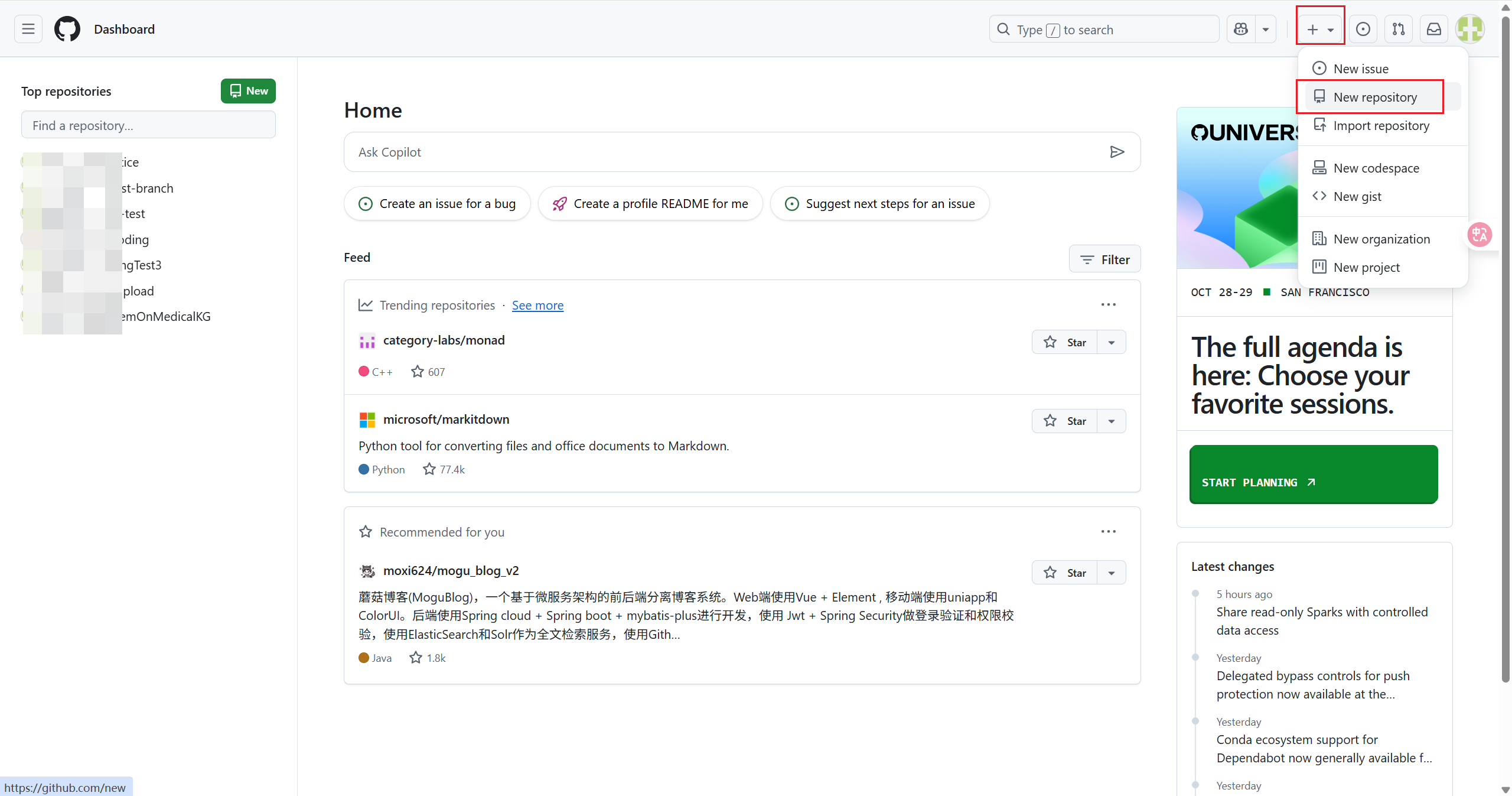Viewport: 1512px width, 796px height.
Task: Focus the Find a repository field
Action: coord(148,125)
